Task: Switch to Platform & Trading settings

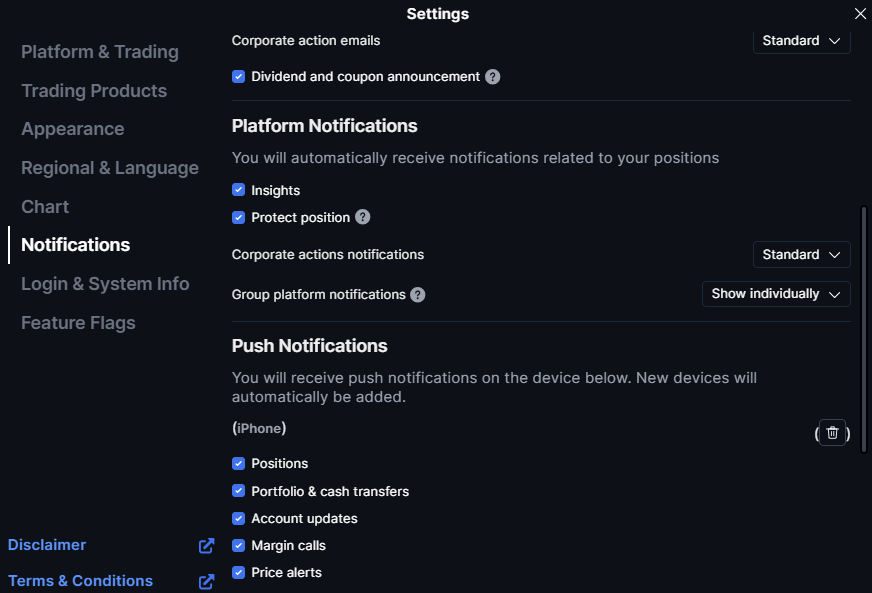Action: pyautogui.click(x=100, y=52)
